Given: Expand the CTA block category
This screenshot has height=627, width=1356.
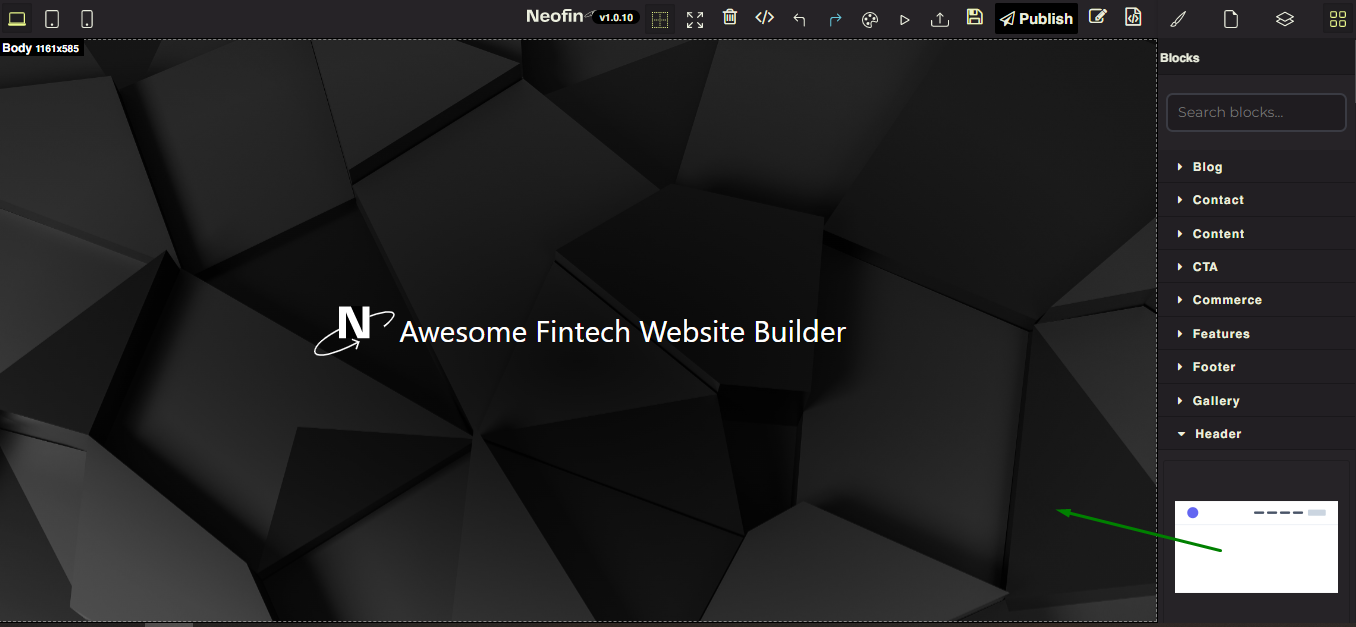Looking at the screenshot, I should [x=1256, y=267].
